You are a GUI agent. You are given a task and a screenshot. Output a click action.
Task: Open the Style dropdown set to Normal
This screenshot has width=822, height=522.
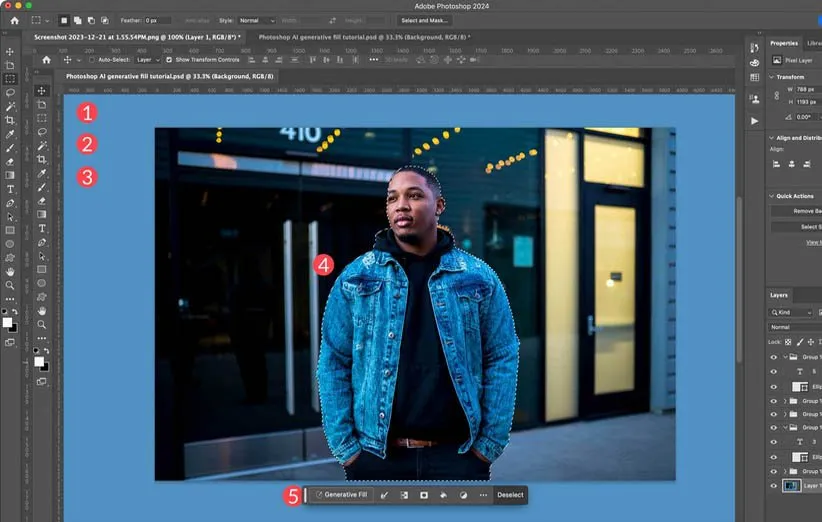pyautogui.click(x=256, y=20)
